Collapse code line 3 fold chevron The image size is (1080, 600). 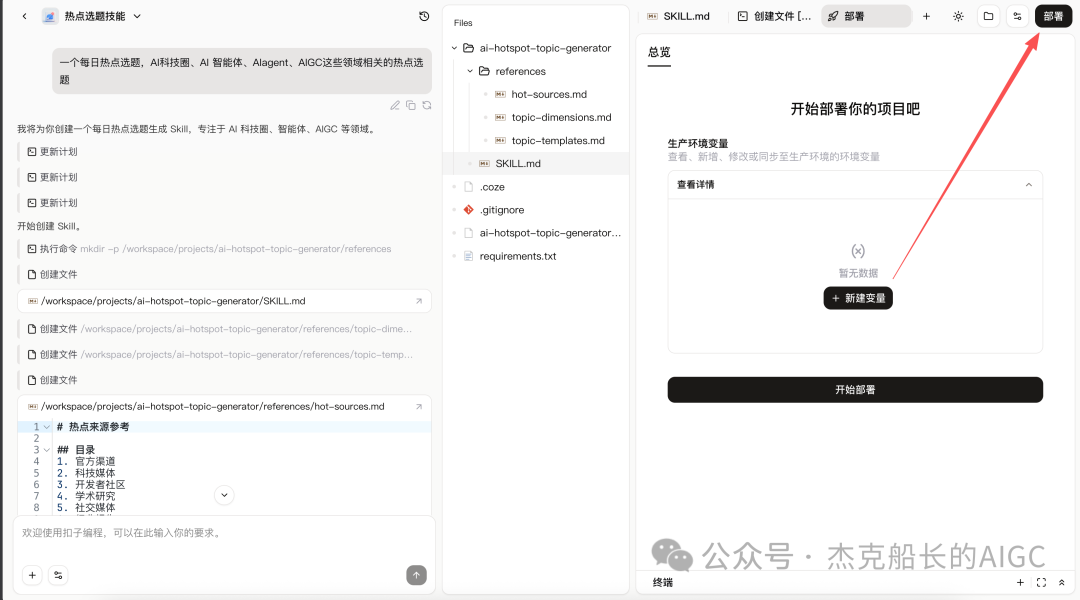tap(47, 450)
